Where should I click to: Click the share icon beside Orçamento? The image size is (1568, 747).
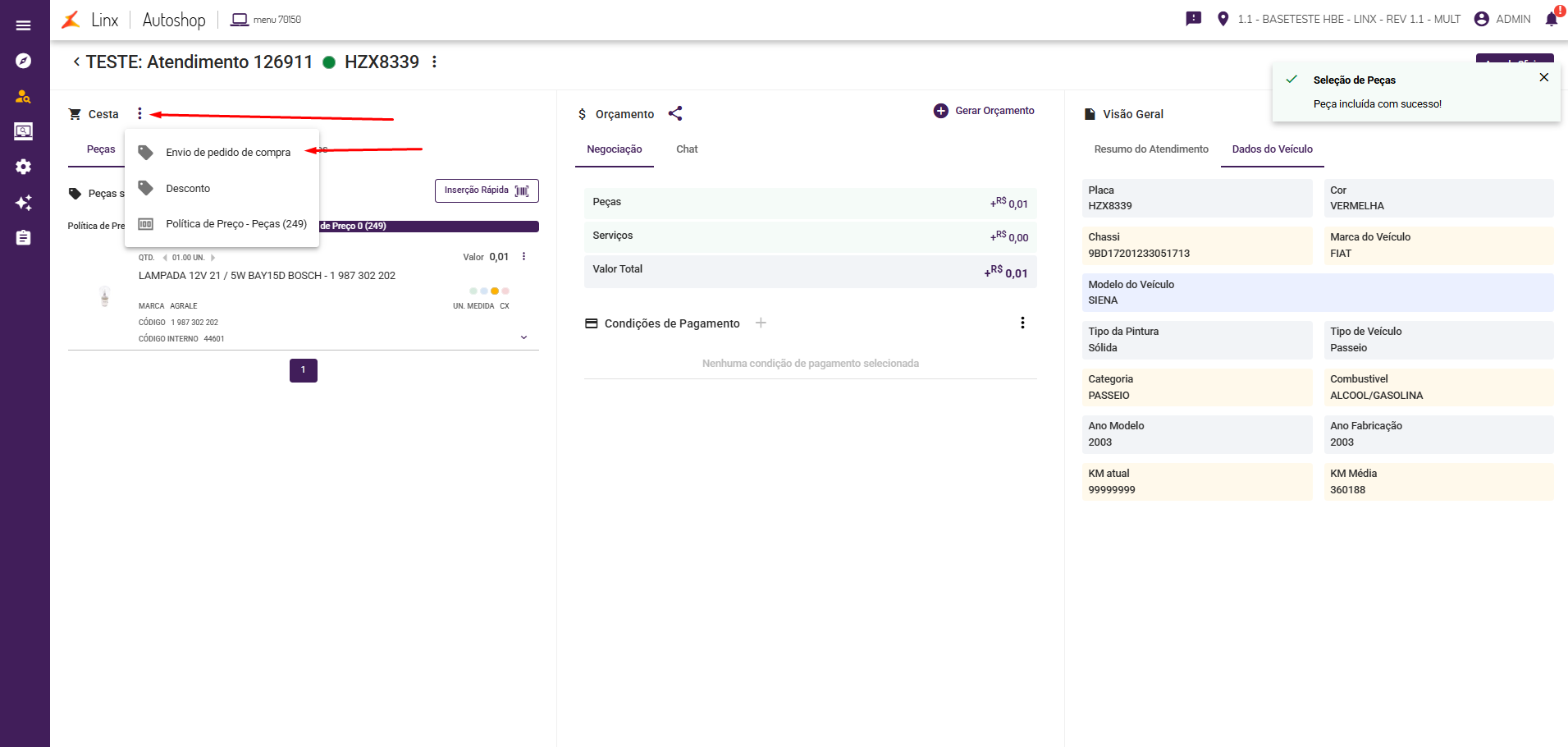click(675, 114)
